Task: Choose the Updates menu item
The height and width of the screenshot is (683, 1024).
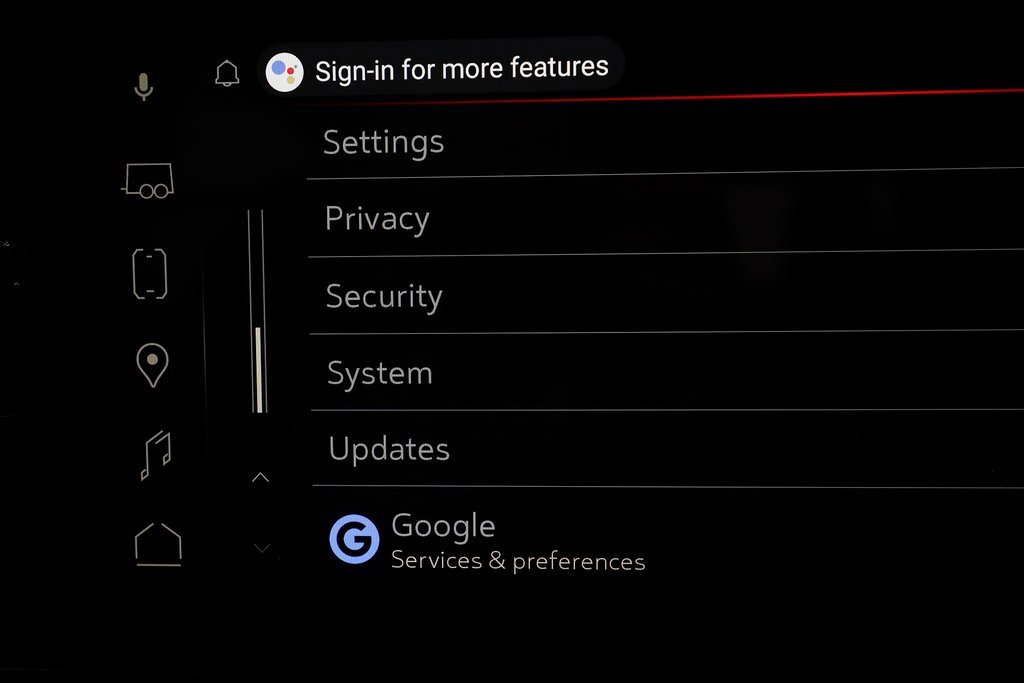Action: 668,449
